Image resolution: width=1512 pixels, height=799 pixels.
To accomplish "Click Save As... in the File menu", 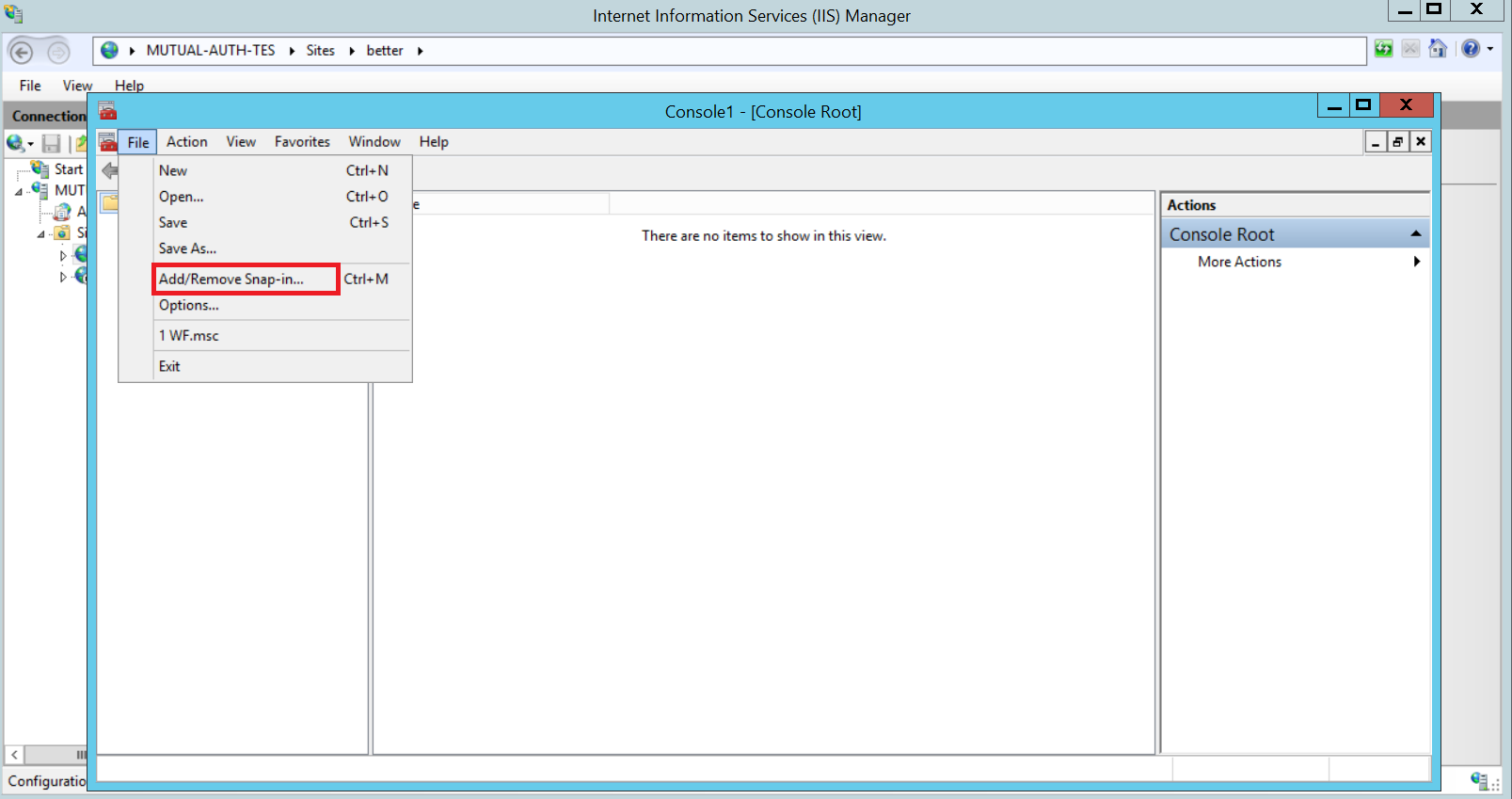I will pos(187,248).
